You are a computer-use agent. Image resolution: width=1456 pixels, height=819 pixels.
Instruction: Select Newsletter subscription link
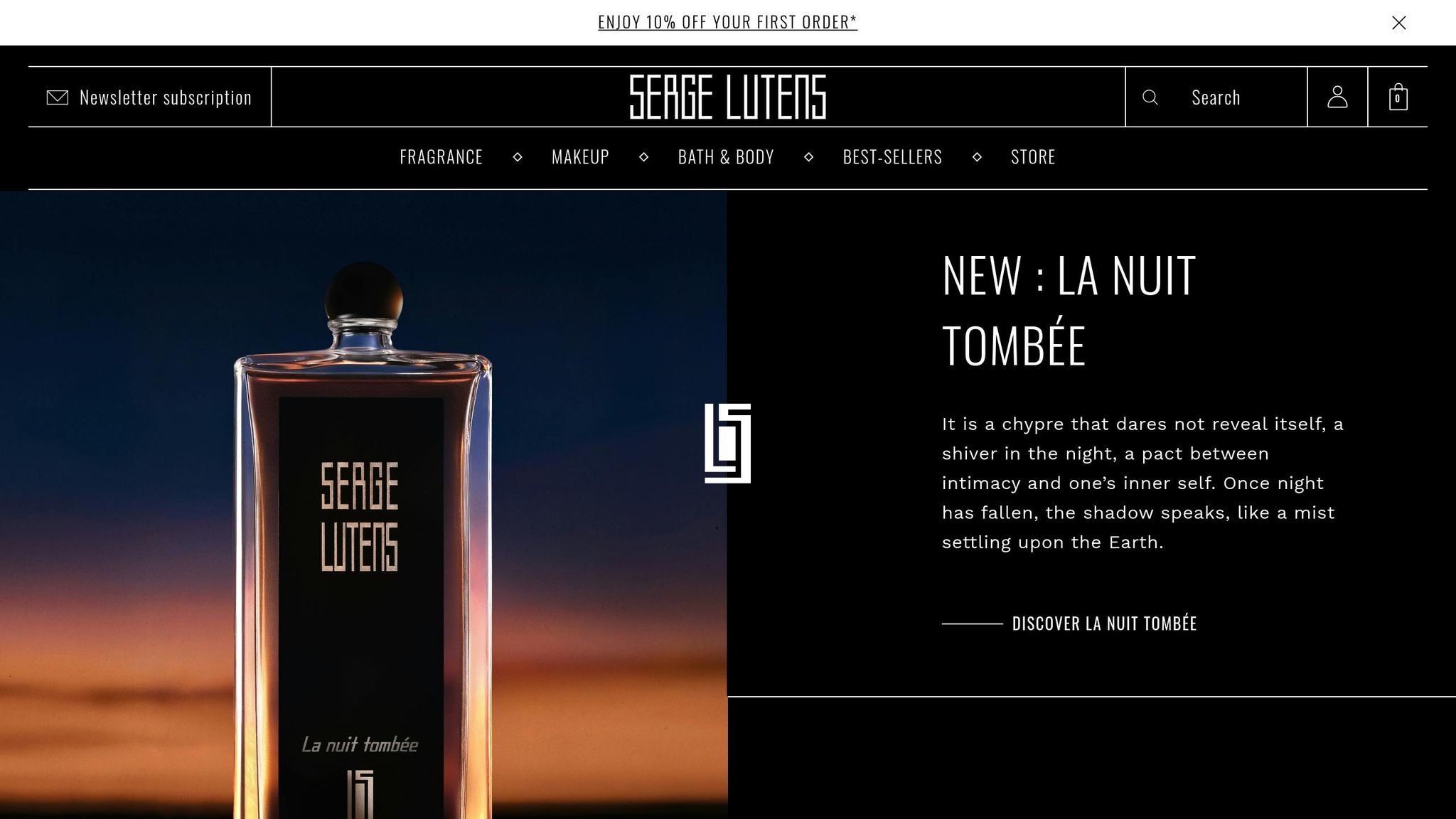click(x=166, y=97)
